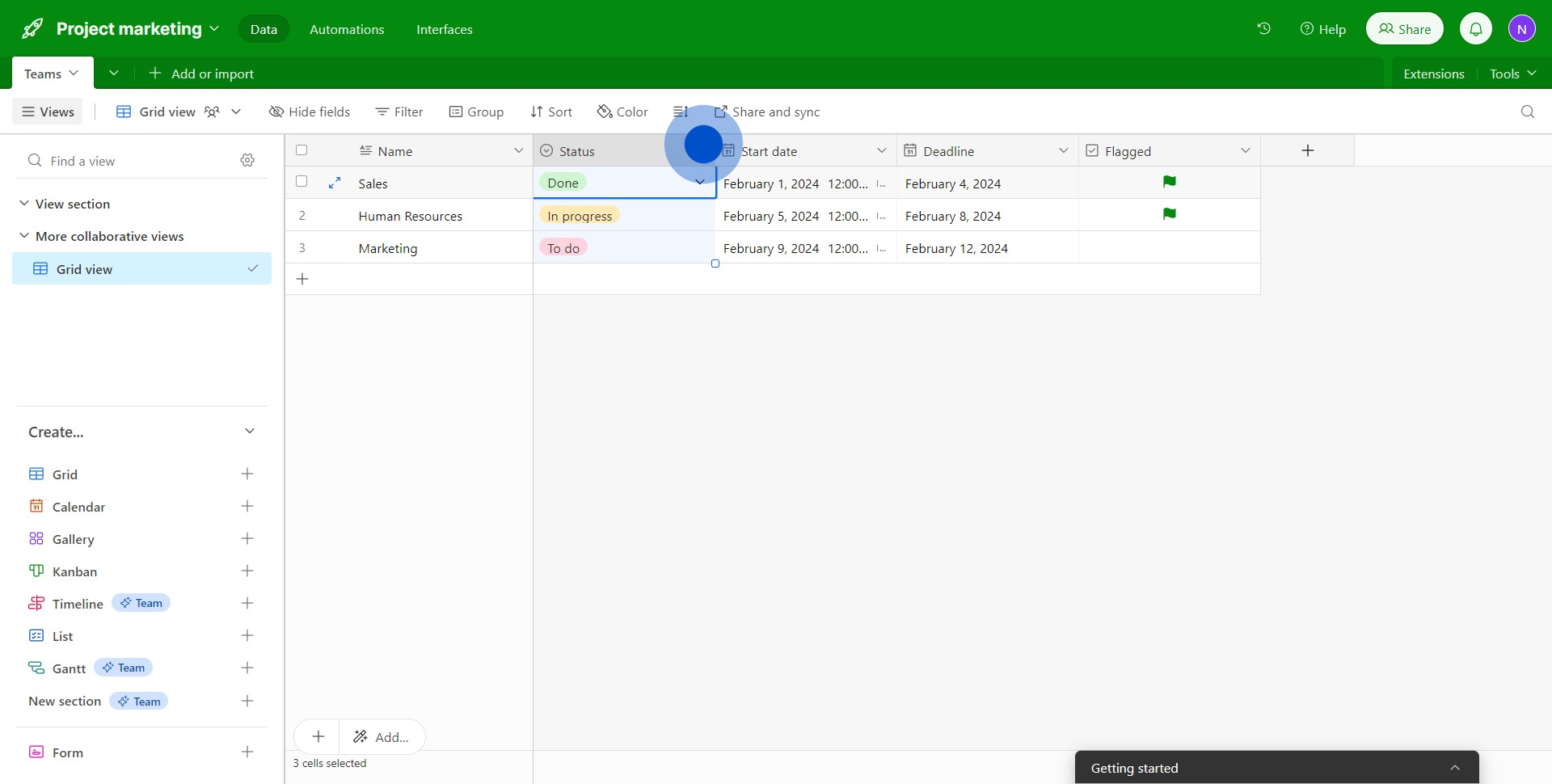
Task: Check the Sales row checkbox
Action: (302, 182)
